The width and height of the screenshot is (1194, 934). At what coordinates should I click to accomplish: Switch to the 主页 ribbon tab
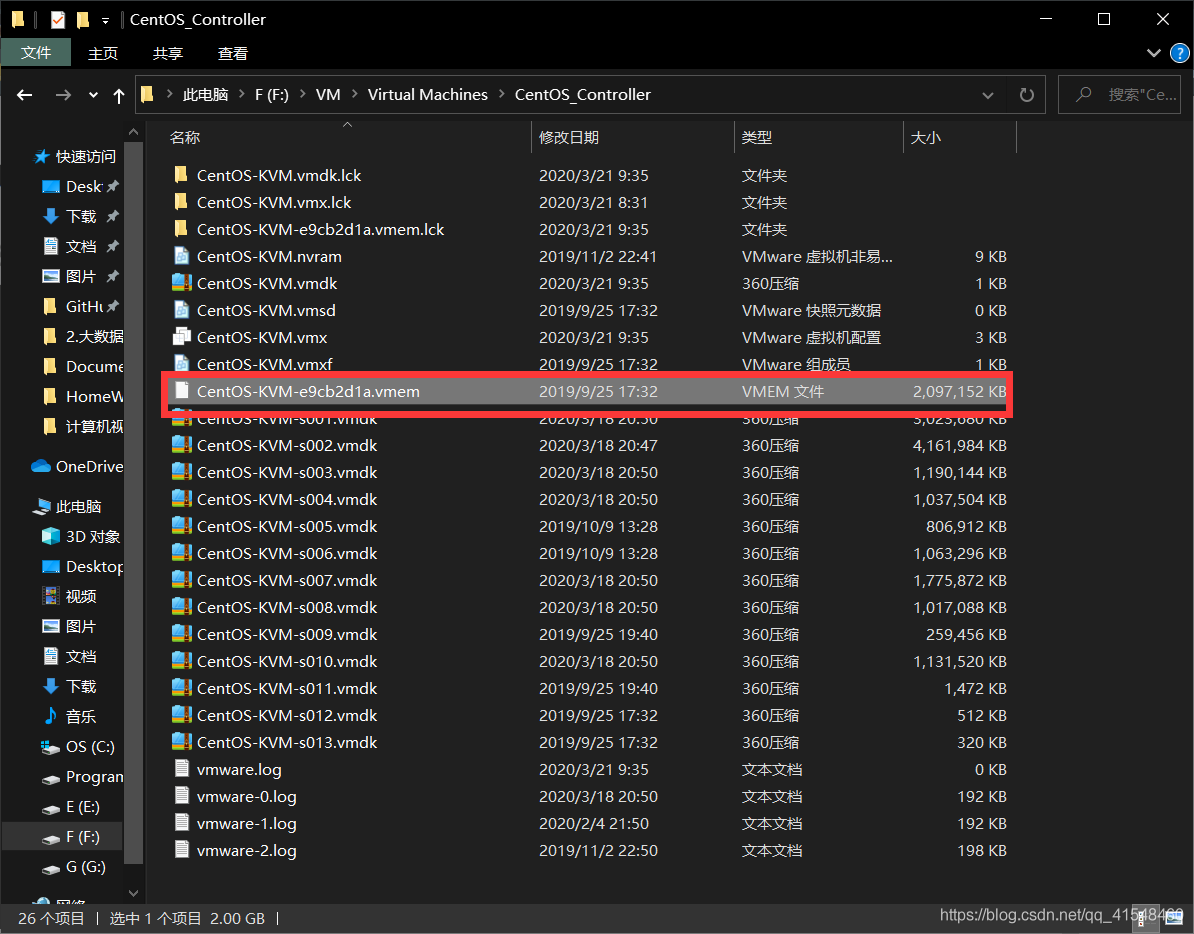(103, 53)
